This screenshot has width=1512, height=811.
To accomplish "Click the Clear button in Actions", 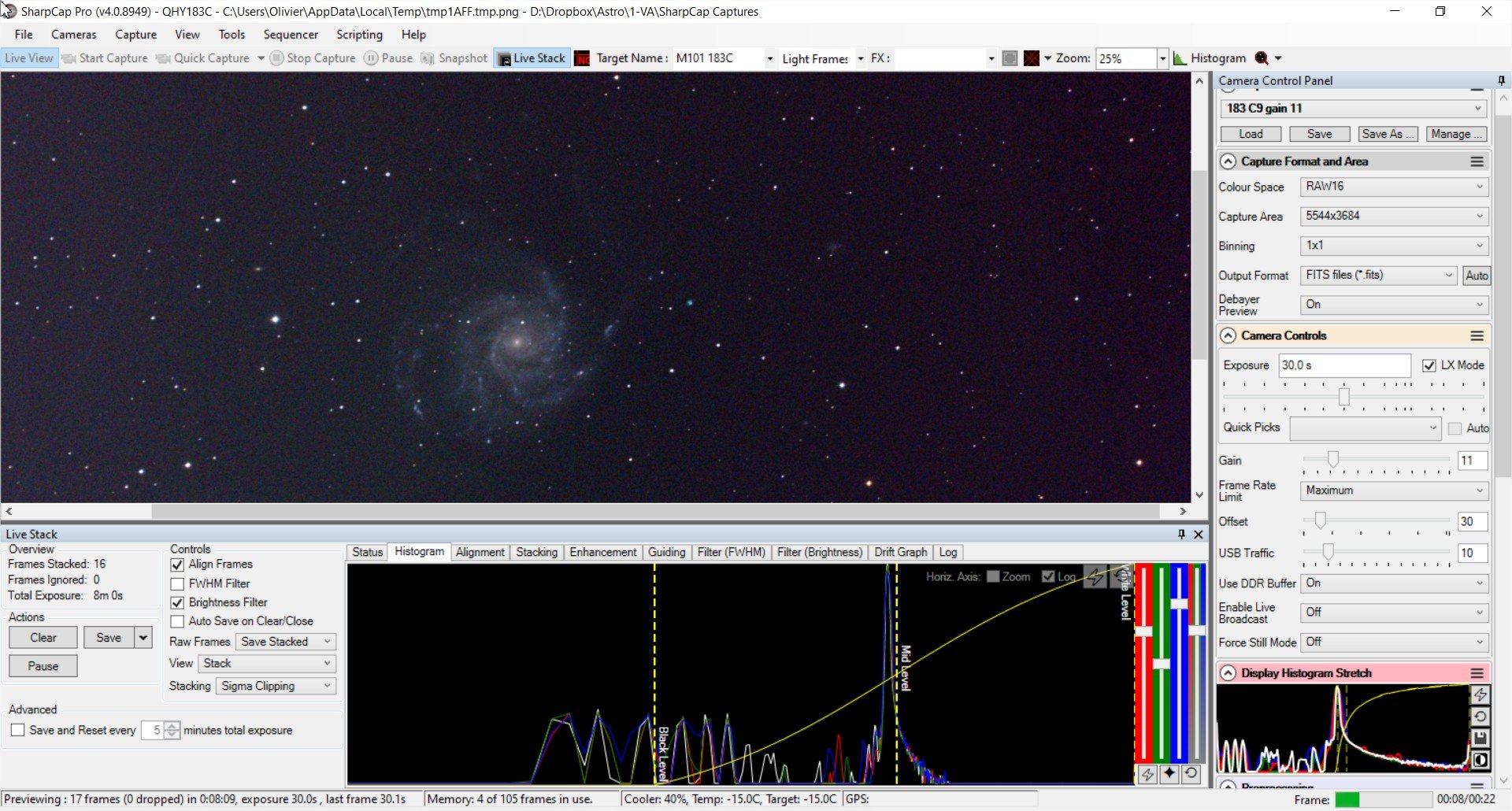I will click(43, 638).
